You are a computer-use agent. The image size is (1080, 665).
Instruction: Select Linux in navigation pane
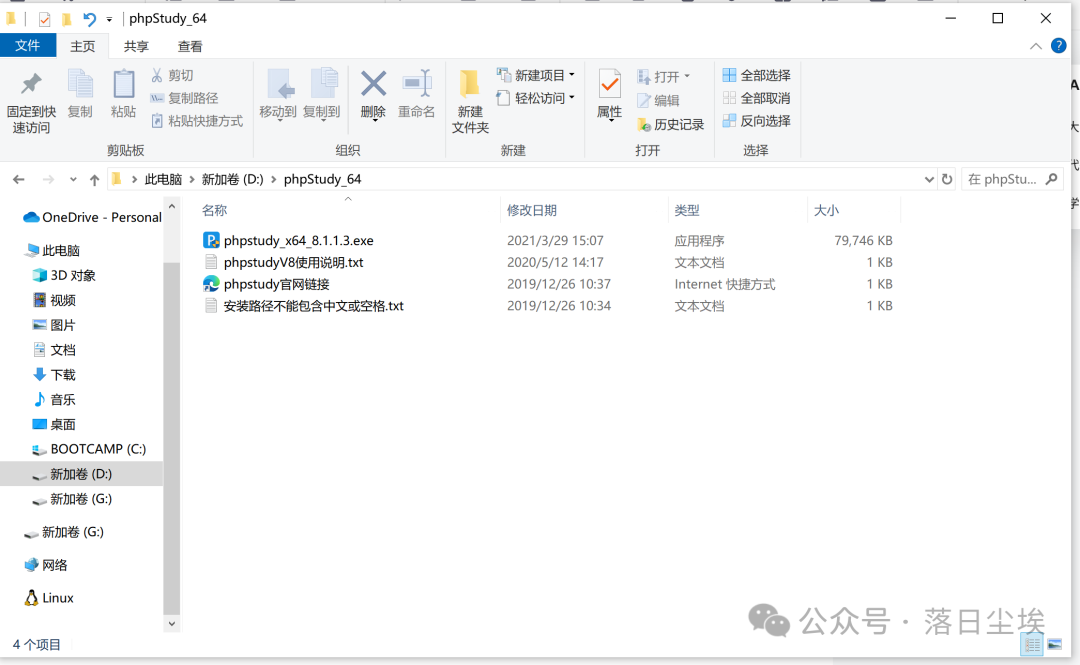tap(48, 598)
